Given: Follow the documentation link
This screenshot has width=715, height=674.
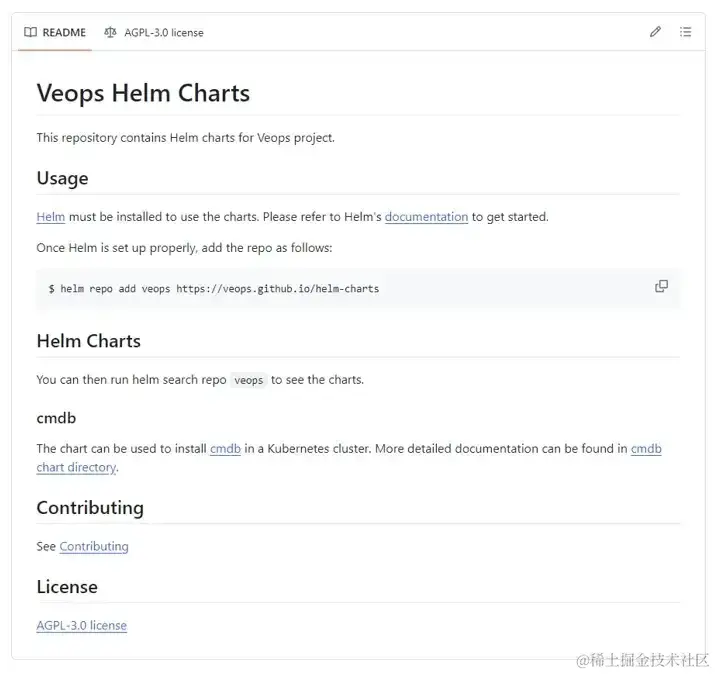Looking at the screenshot, I should pos(426,217).
